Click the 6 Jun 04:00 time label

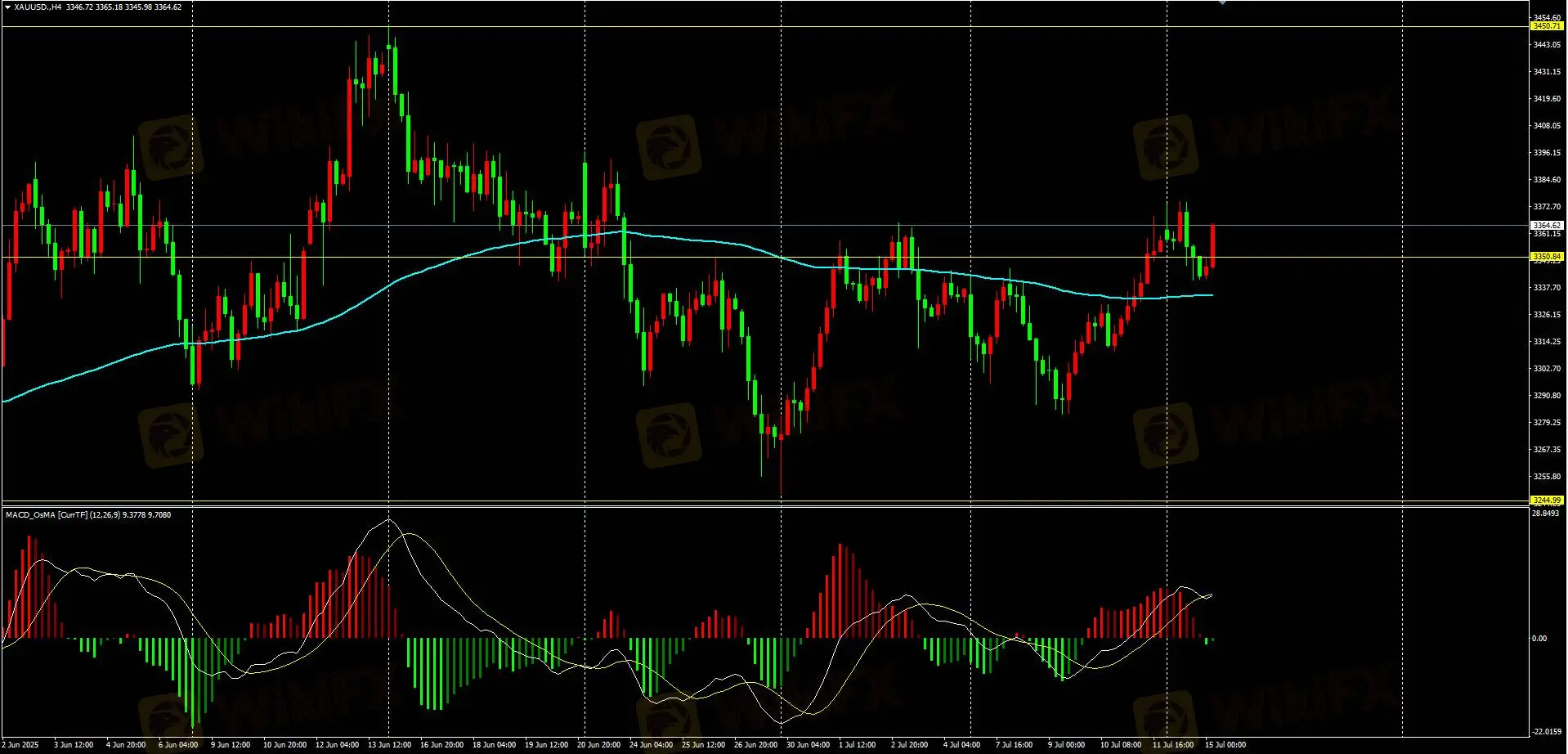coord(178,745)
